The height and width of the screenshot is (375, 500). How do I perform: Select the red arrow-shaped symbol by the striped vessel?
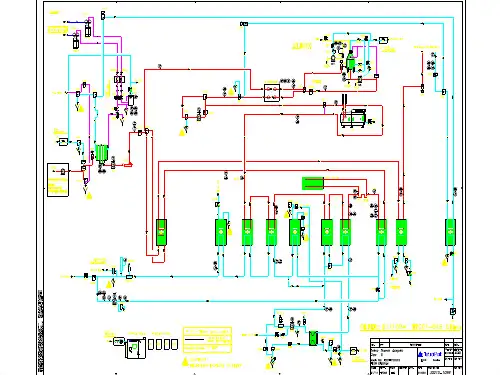pyautogui.click(x=129, y=164)
